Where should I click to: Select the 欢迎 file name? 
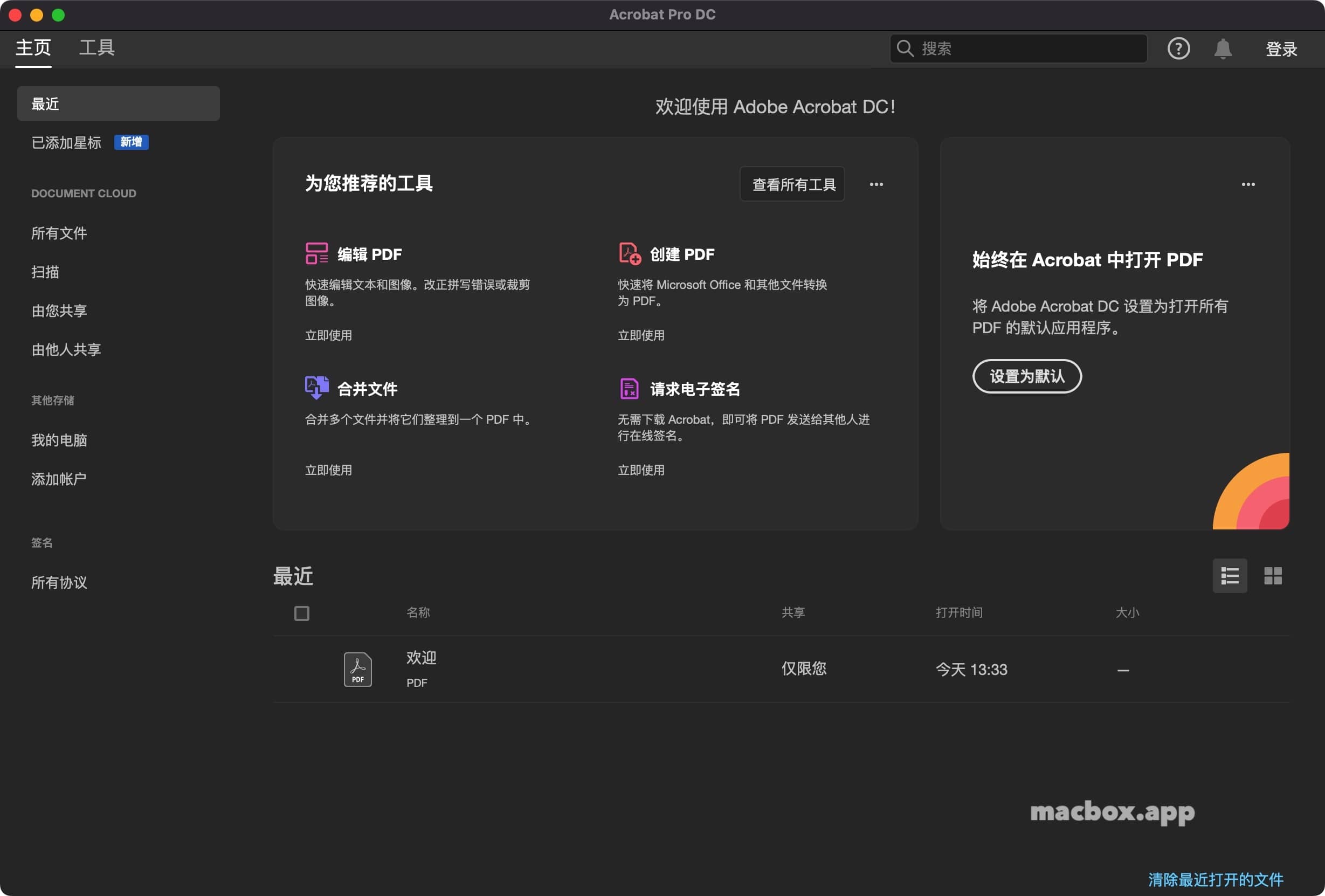(x=421, y=658)
